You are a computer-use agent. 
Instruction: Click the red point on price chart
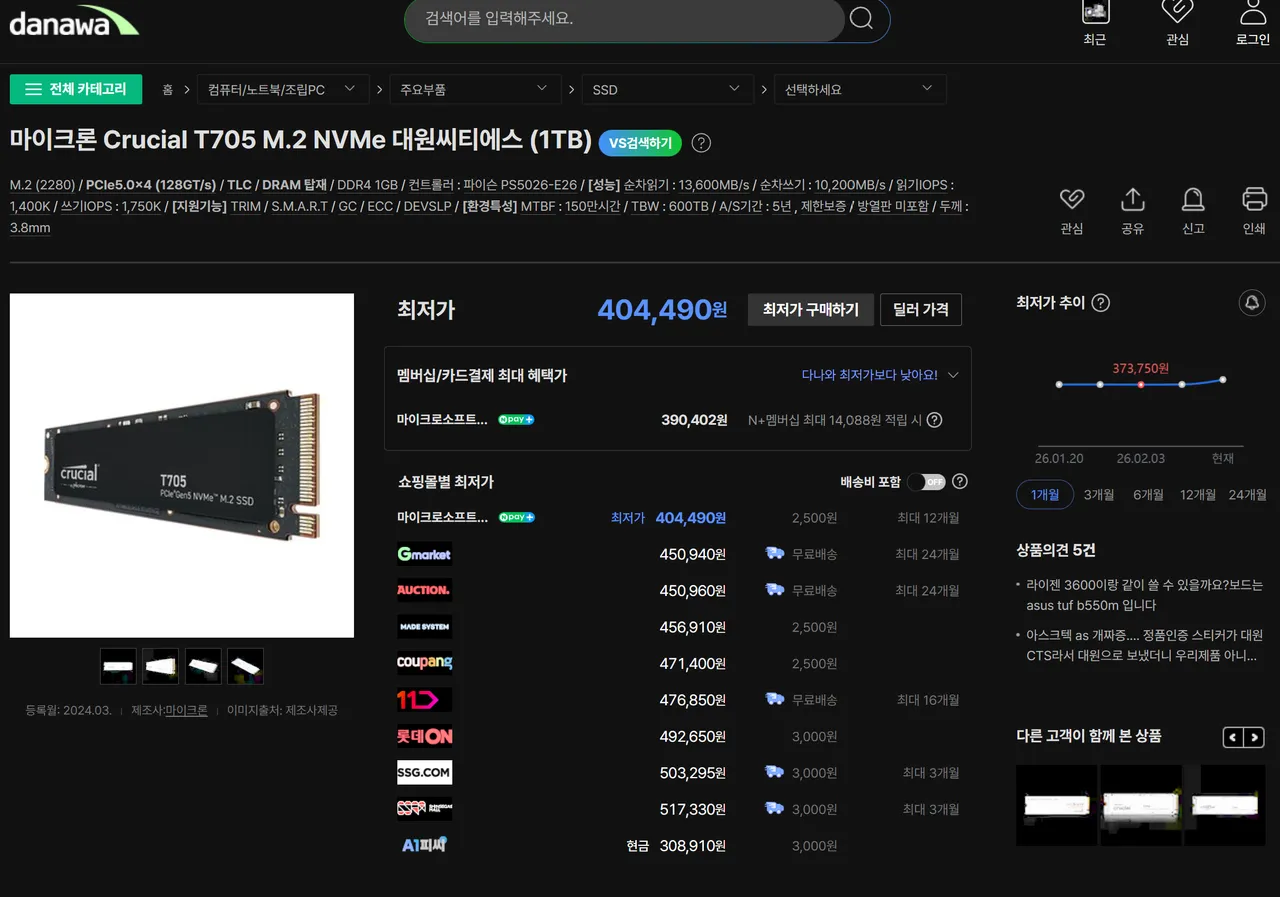click(1141, 385)
